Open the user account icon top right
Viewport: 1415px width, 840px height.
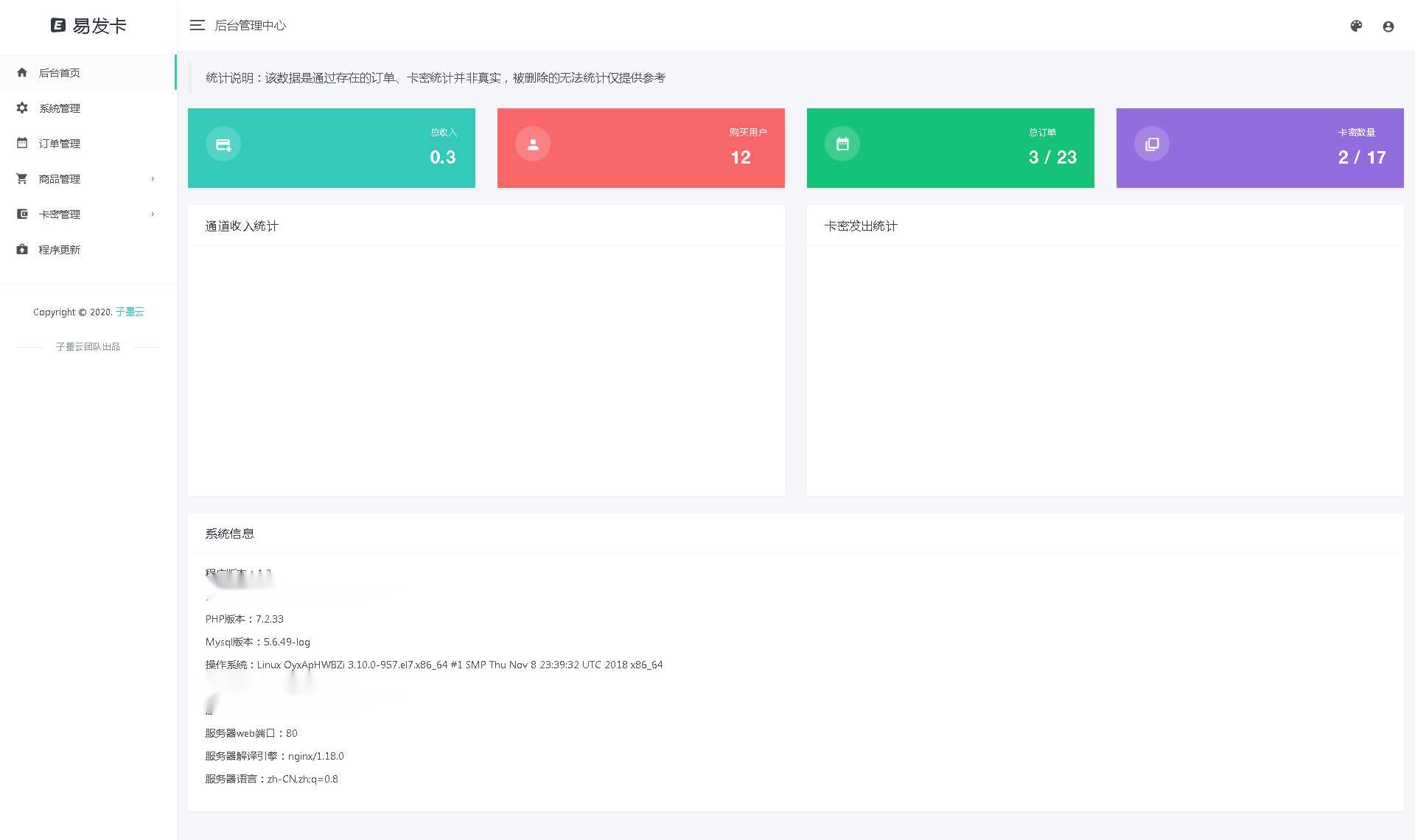tap(1388, 26)
